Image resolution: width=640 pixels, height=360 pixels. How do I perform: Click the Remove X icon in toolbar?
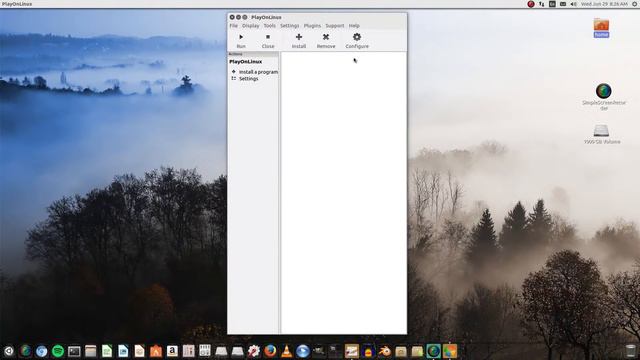(x=326, y=37)
